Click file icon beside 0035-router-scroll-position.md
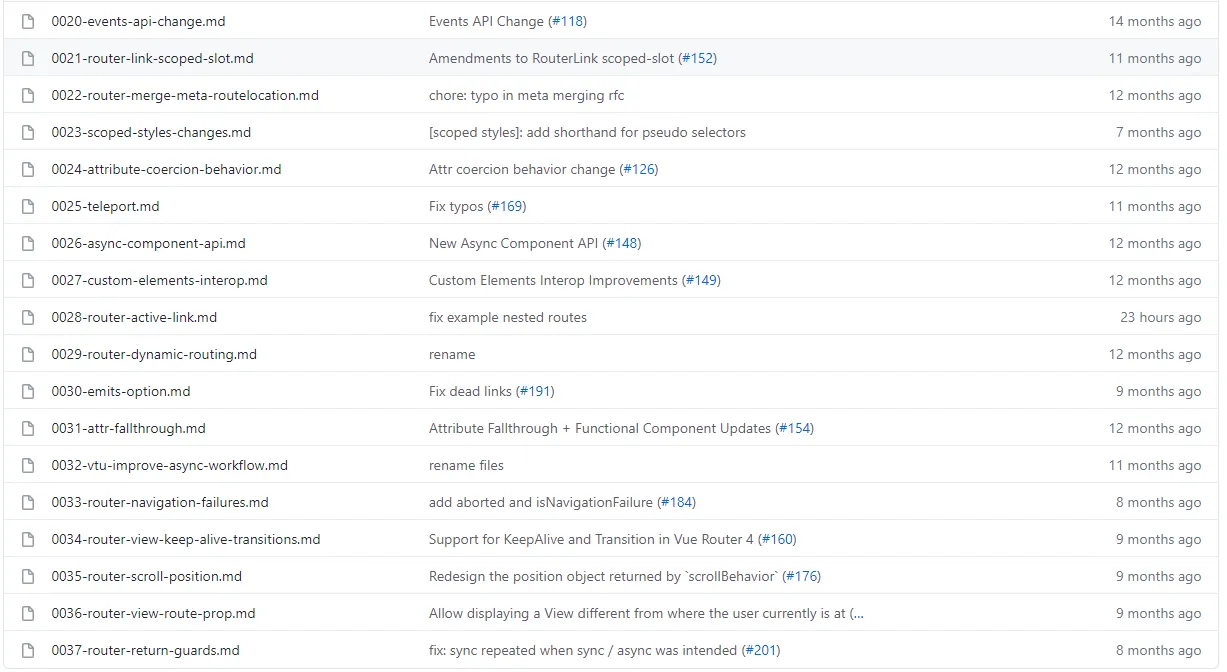 [x=28, y=576]
